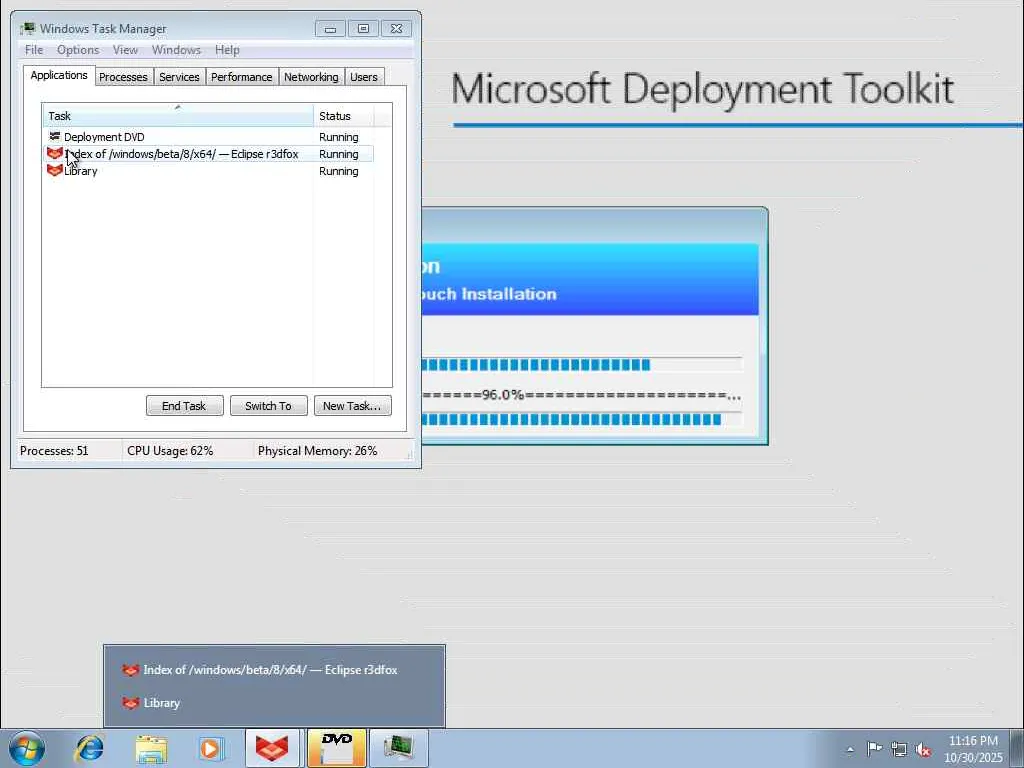The height and width of the screenshot is (768, 1024).
Task: Click the Processes: 51 status bar entry
Action: pyautogui.click(x=54, y=451)
